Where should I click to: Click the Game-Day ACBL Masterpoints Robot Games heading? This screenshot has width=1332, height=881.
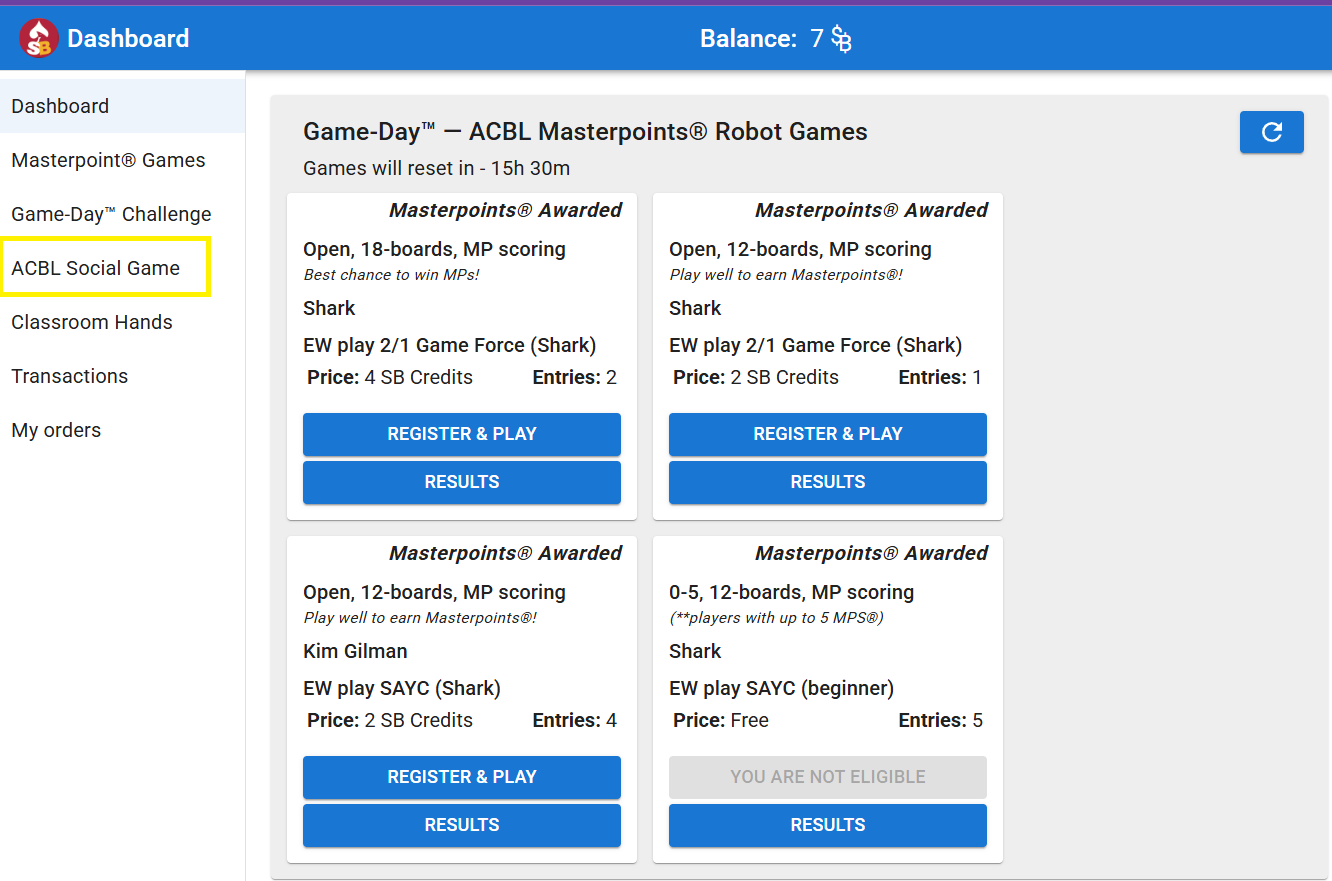click(x=585, y=132)
